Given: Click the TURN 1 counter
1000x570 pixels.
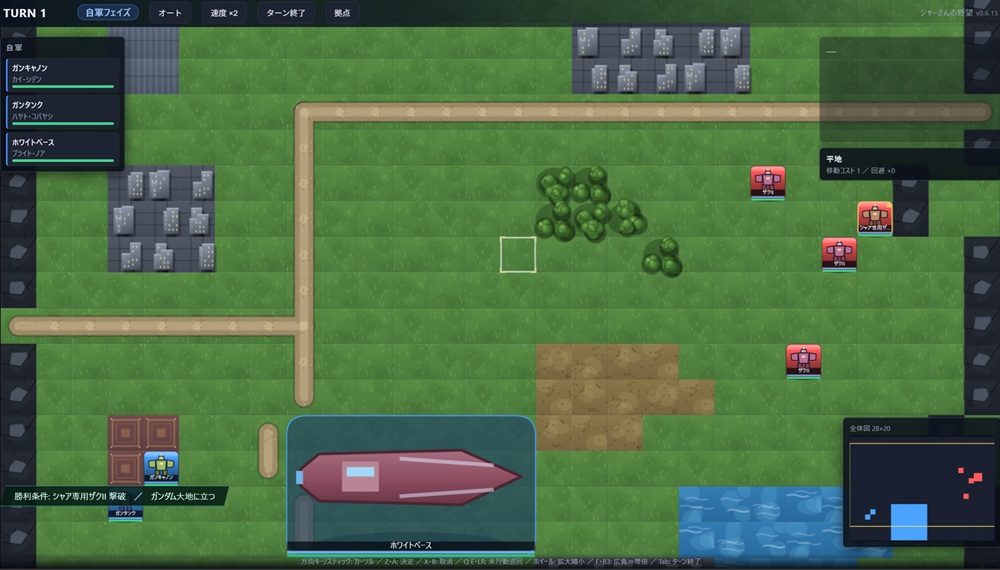Looking at the screenshot, I should coord(25,13).
